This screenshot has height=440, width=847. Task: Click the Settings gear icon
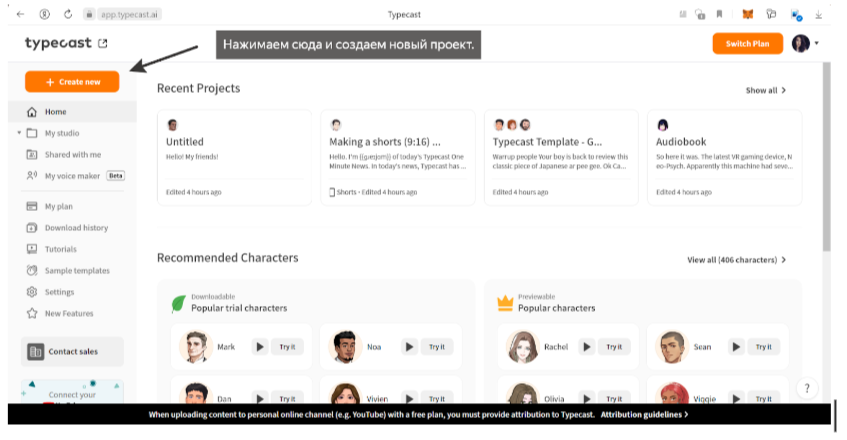[32, 292]
